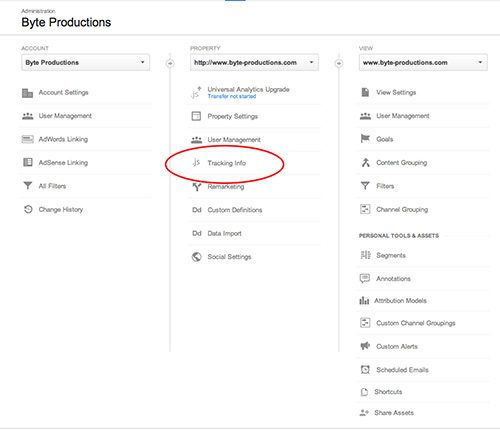Click the Social Settings globe icon

[196, 257]
